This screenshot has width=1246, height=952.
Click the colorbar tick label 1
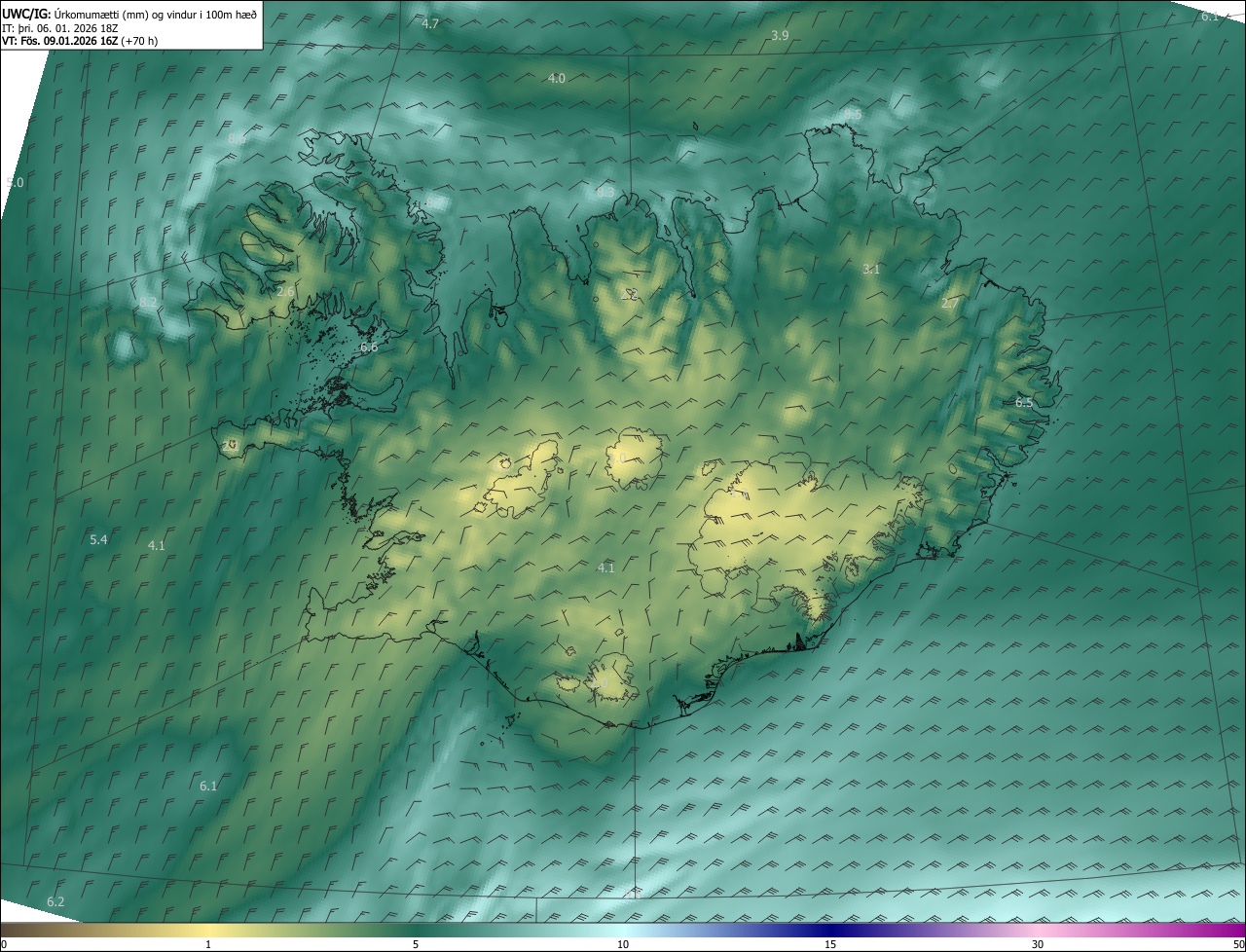click(x=208, y=944)
